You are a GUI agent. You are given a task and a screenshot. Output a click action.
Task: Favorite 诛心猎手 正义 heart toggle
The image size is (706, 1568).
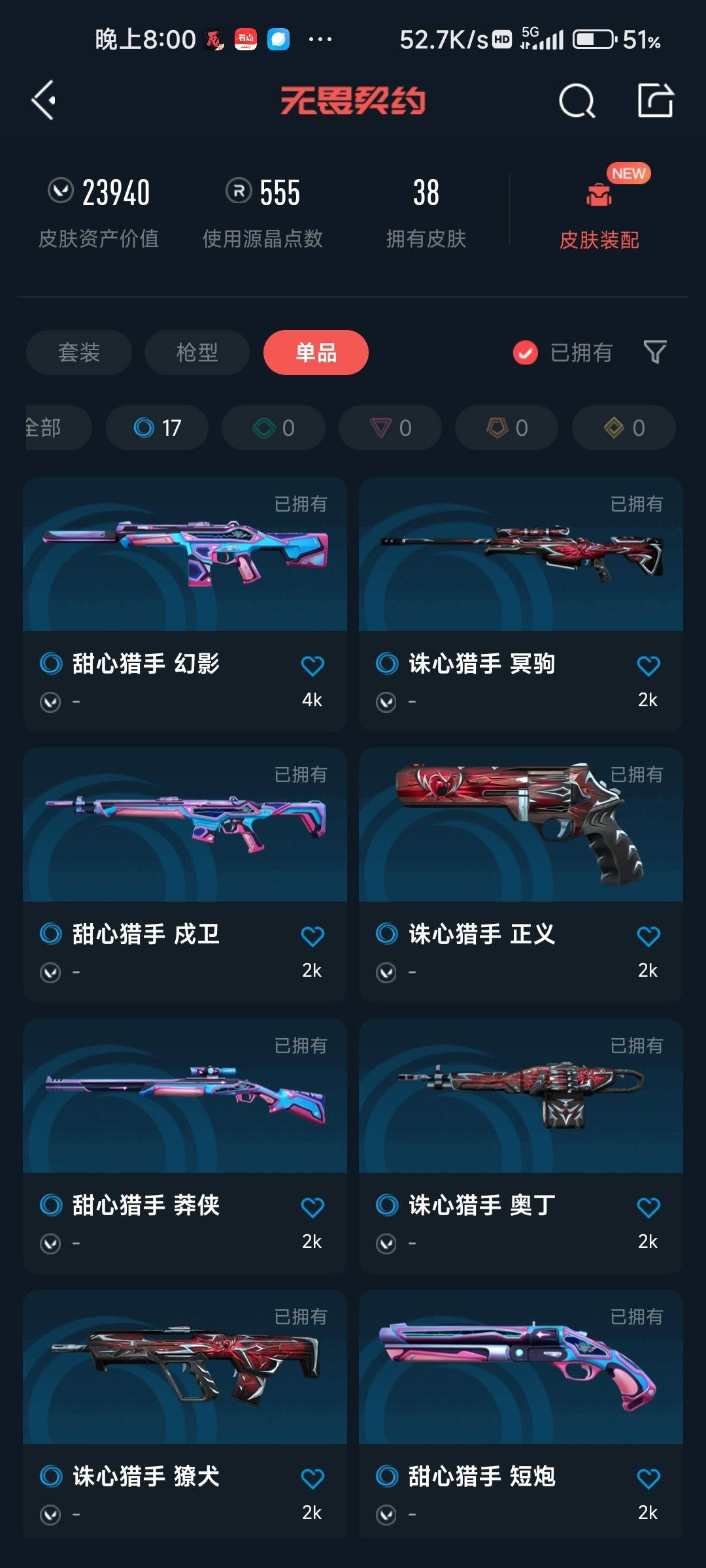click(648, 936)
